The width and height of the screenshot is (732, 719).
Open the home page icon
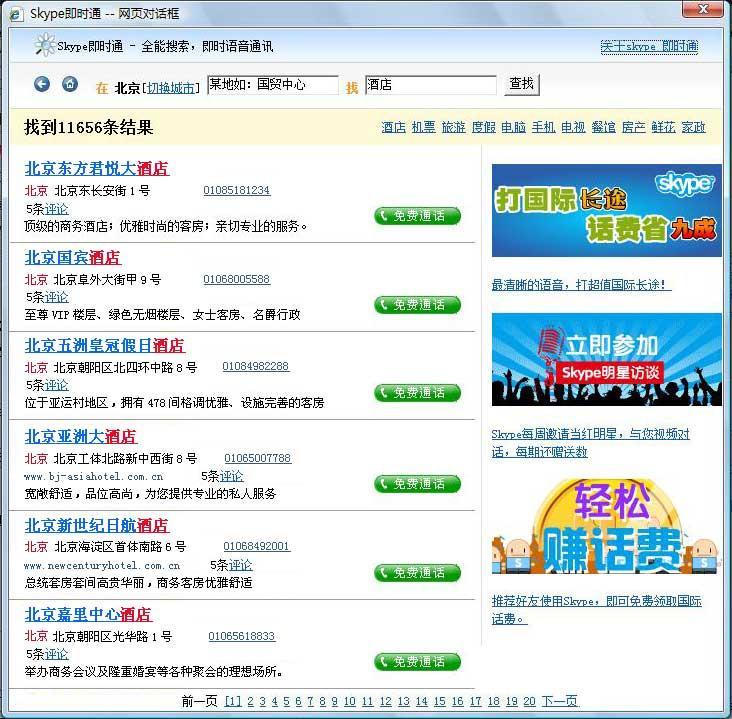tap(70, 84)
